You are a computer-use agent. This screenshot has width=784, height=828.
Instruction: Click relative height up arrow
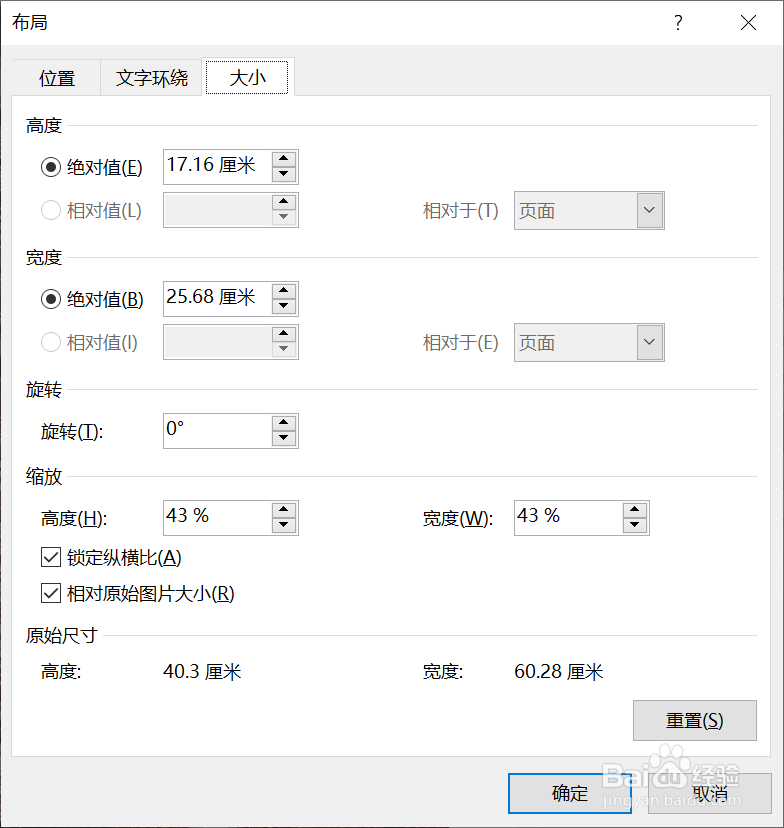click(284, 202)
